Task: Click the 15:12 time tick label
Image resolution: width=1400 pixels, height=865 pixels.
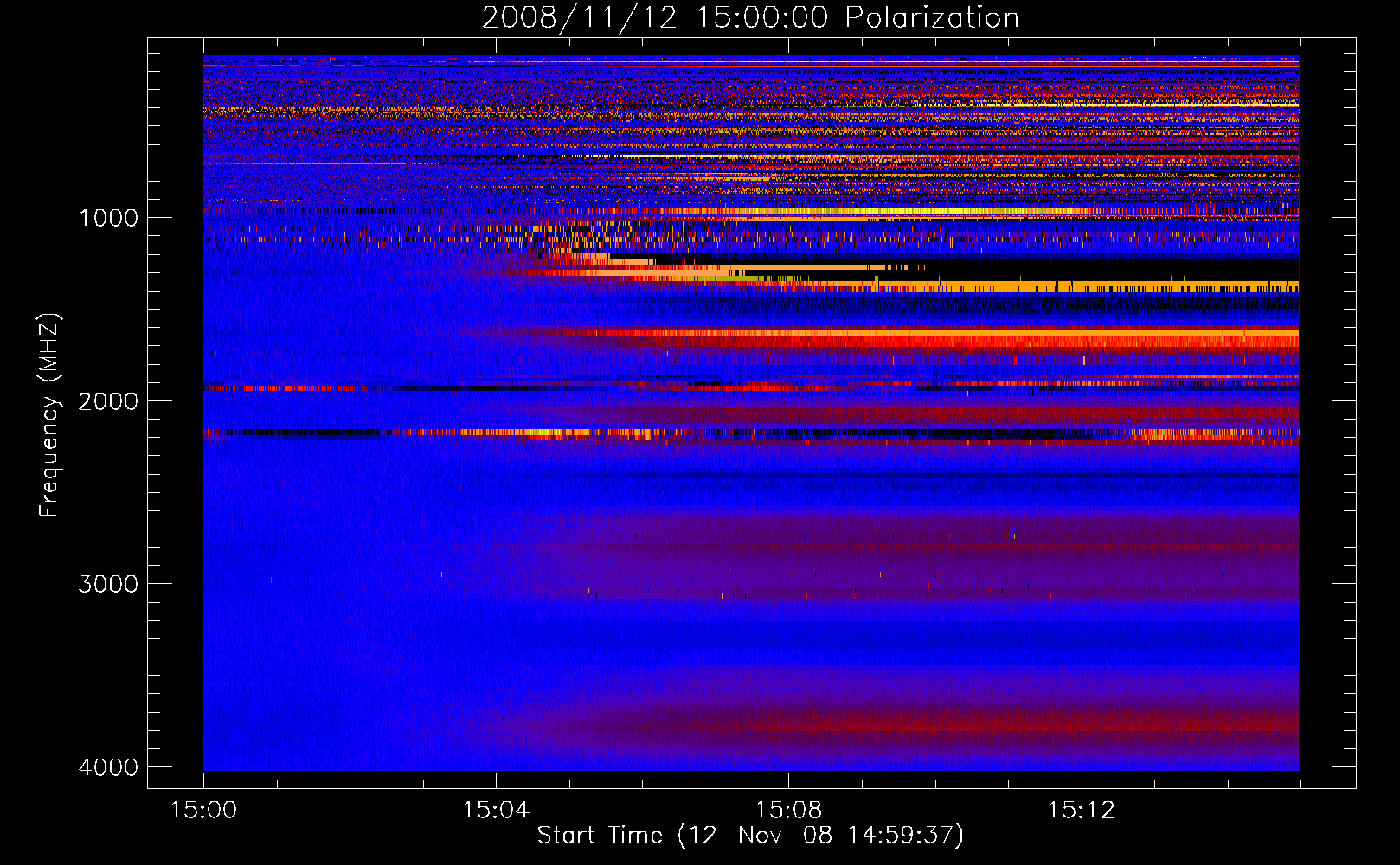Action: tap(1081, 811)
